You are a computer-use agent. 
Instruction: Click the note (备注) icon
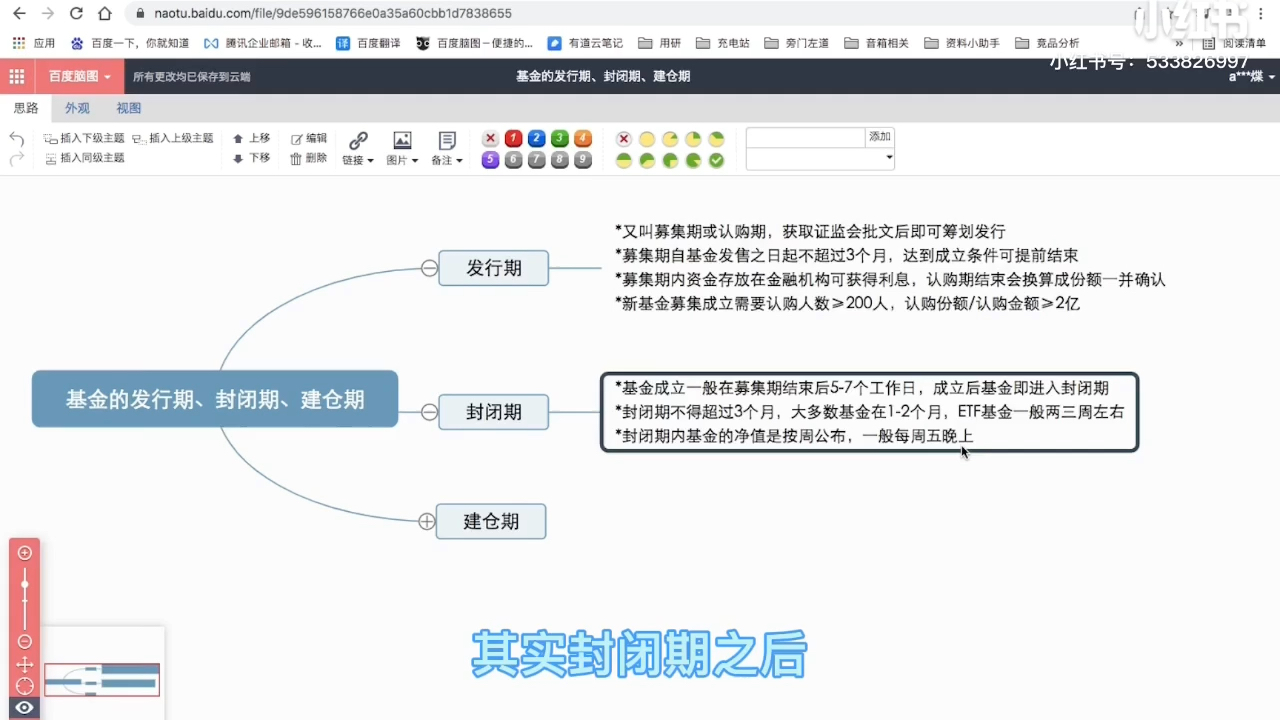click(x=447, y=141)
